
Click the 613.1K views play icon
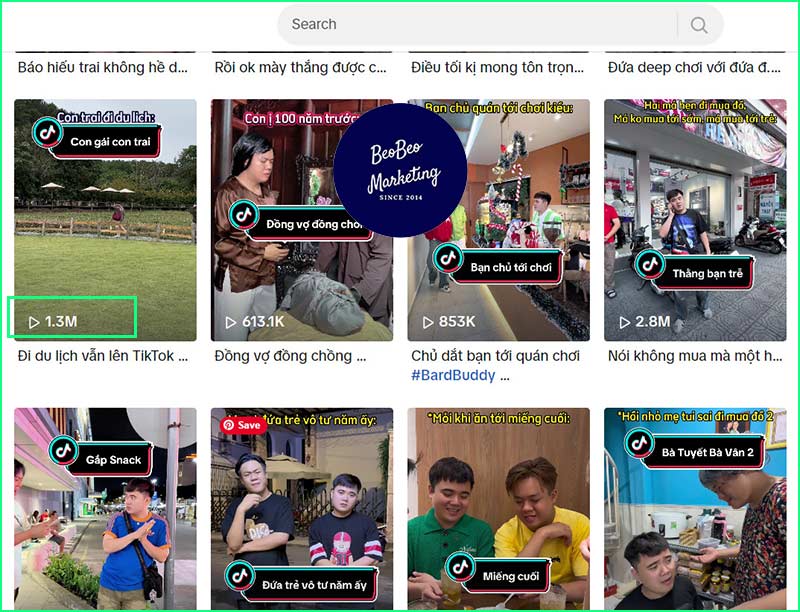click(x=231, y=322)
